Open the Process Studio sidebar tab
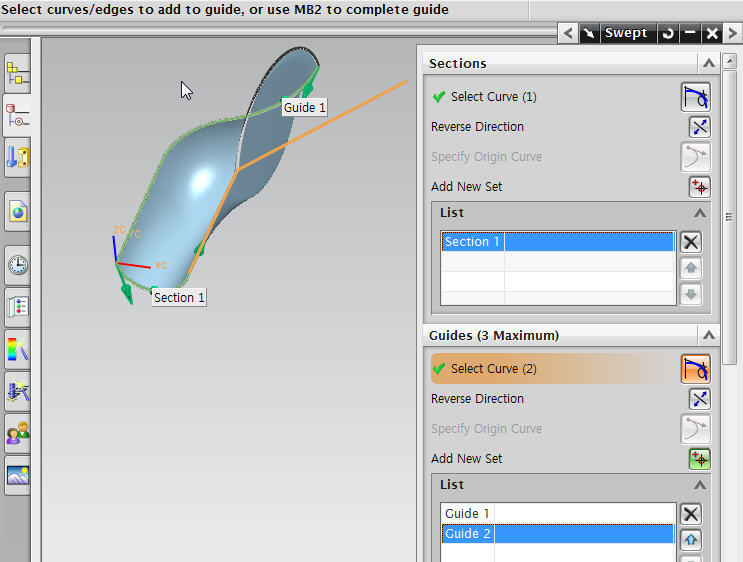 click(18, 391)
